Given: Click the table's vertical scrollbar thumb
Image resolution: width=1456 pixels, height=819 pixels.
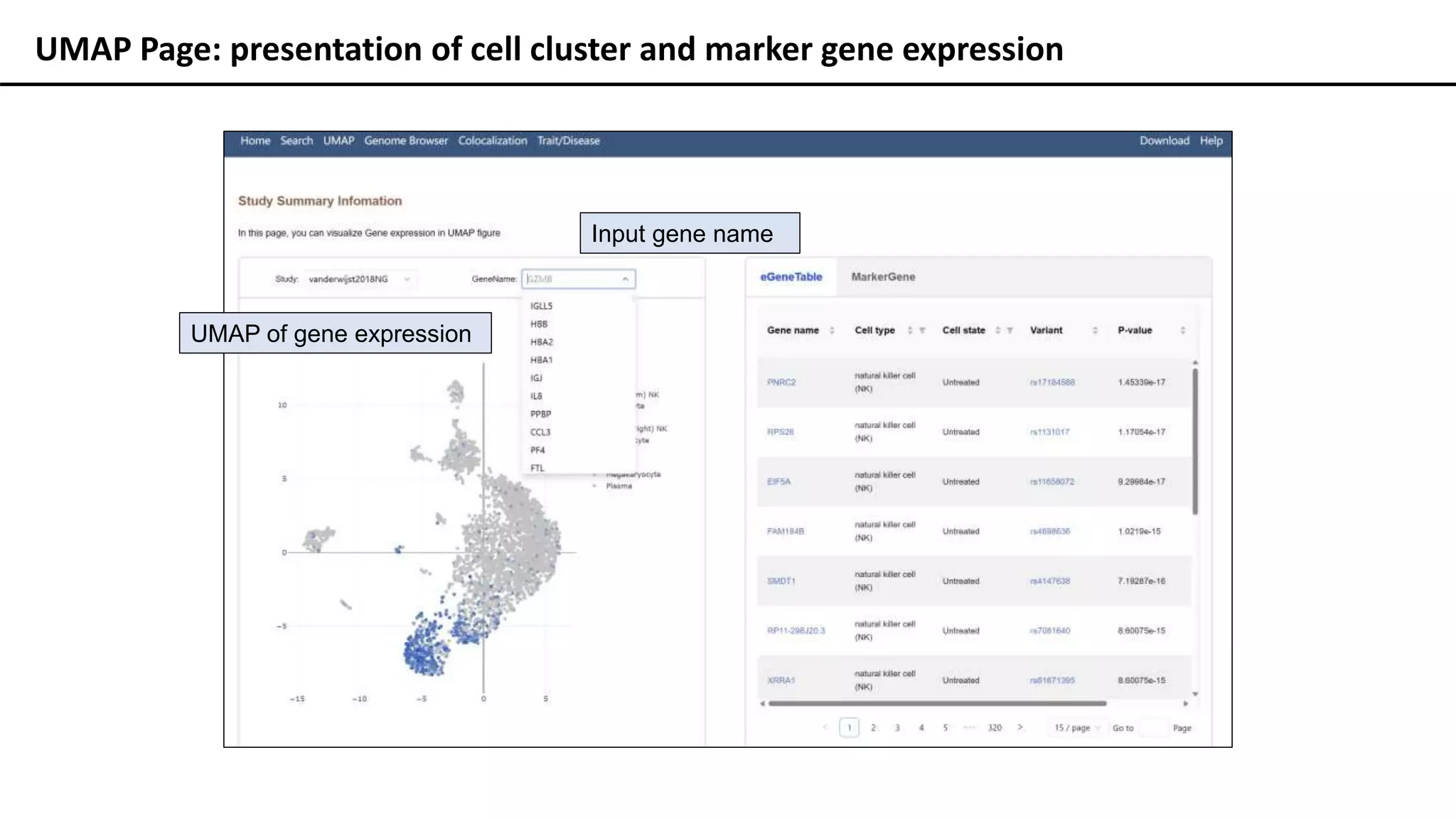Looking at the screenshot, I should pos(1195,441).
